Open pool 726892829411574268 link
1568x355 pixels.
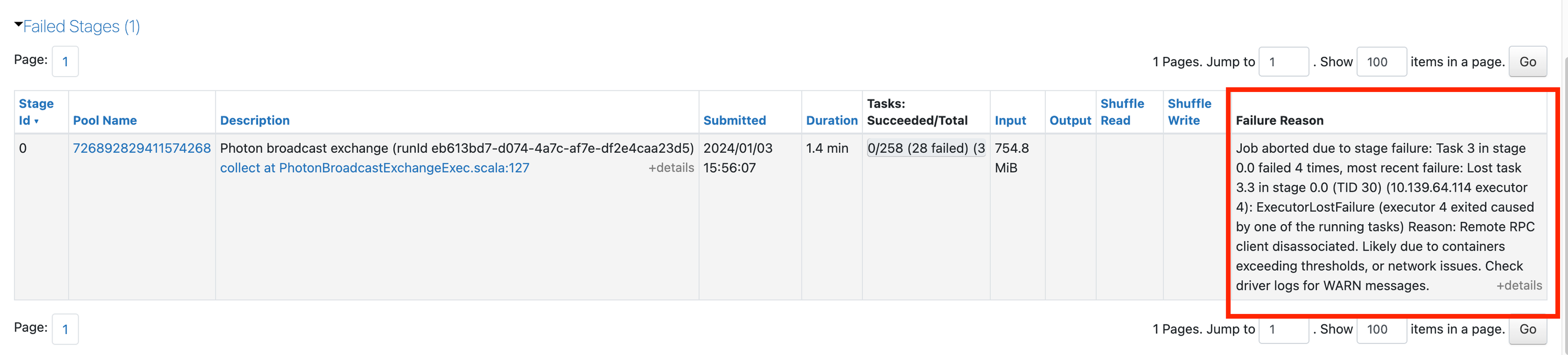tap(141, 148)
